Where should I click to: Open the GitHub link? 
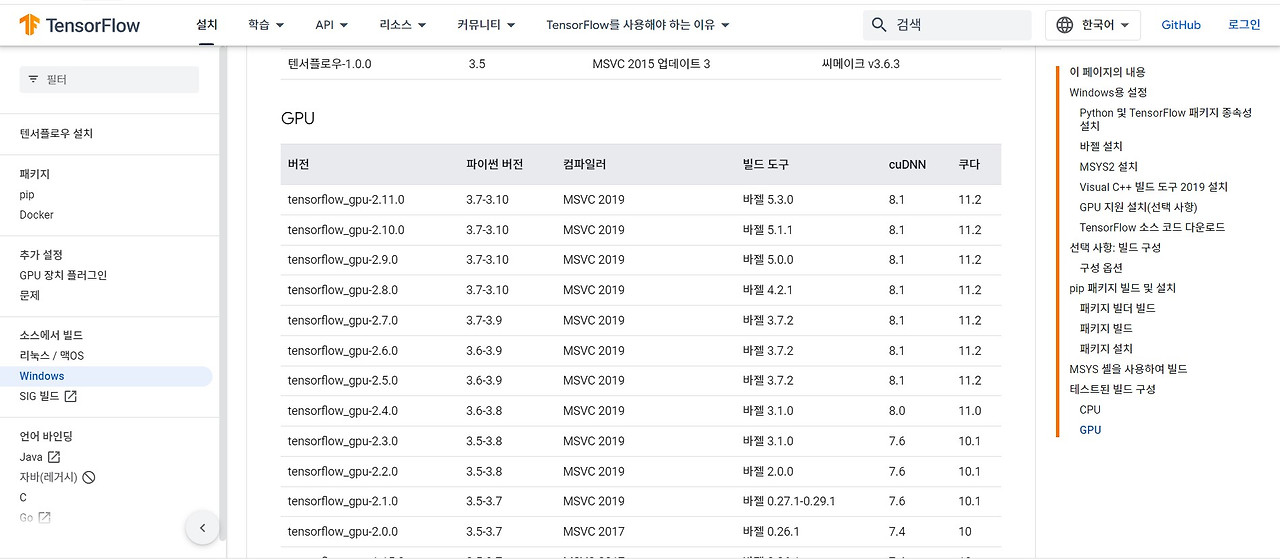tap(1181, 25)
